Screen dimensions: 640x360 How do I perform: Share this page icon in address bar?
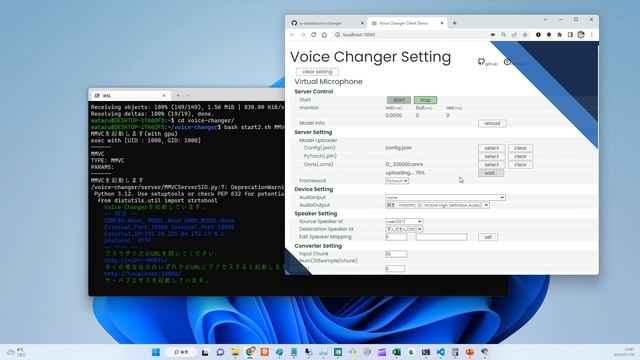point(514,35)
